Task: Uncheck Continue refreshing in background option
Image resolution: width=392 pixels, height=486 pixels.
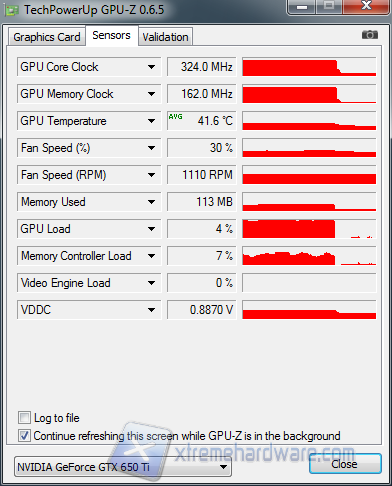Action: click(x=24, y=435)
